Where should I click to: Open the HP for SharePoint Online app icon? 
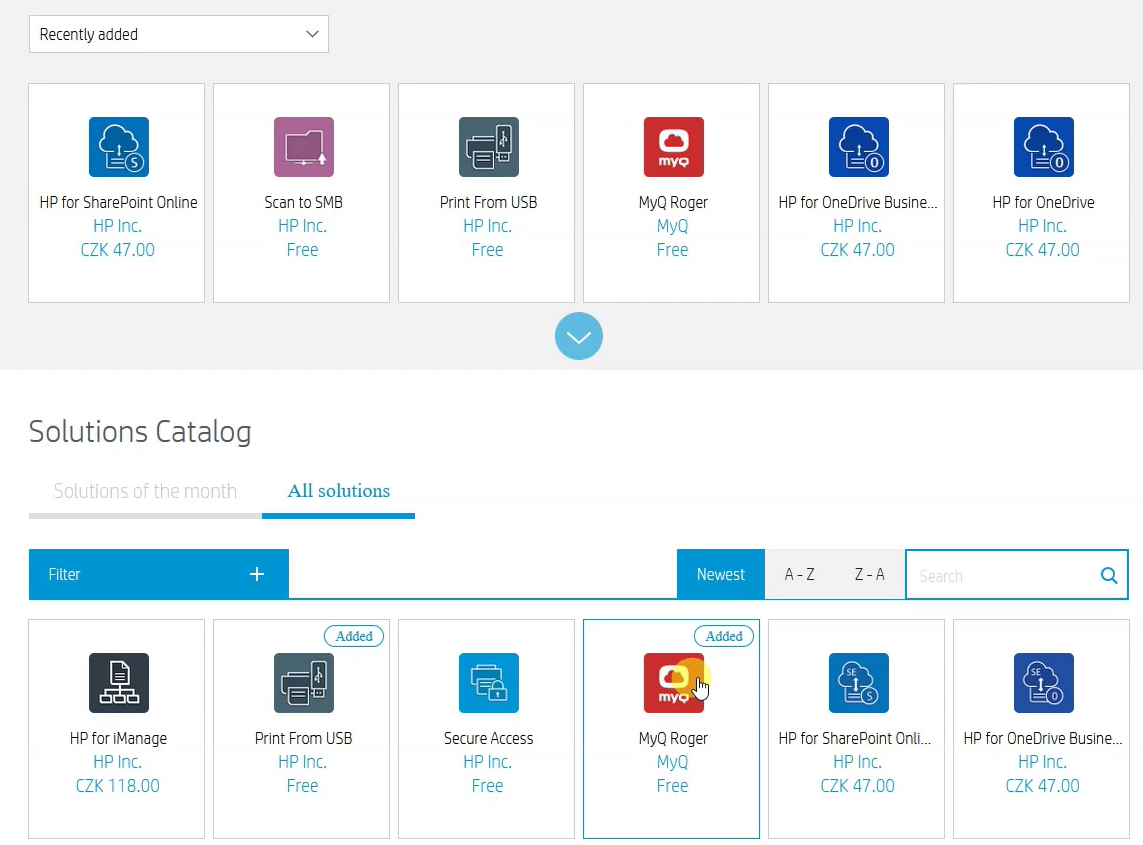coord(116,146)
